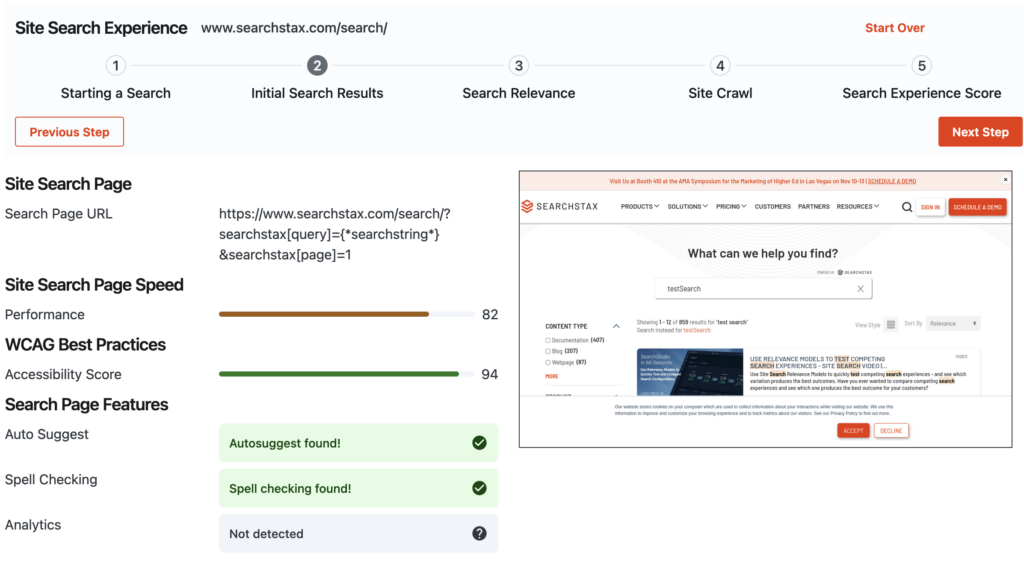Select the Webpage (87) checkbox
The height and width of the screenshot is (577, 1024).
(x=548, y=362)
